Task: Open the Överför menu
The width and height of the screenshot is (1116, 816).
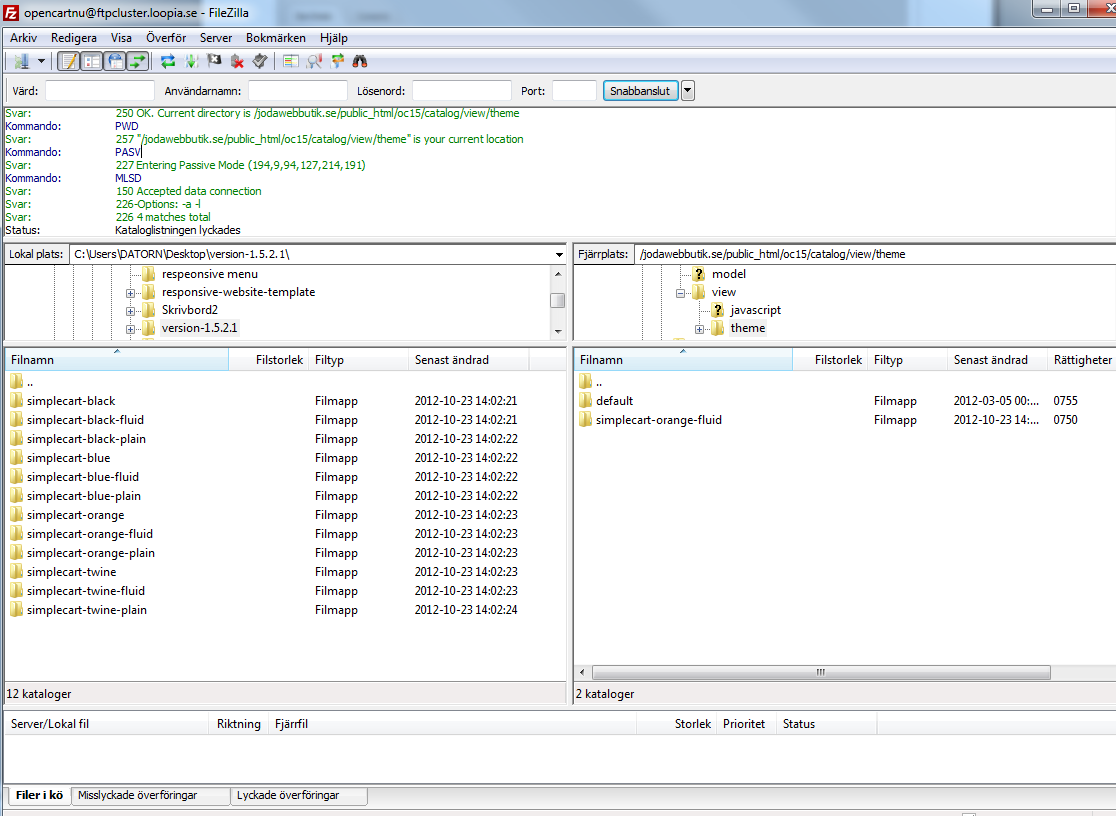Action: (166, 38)
